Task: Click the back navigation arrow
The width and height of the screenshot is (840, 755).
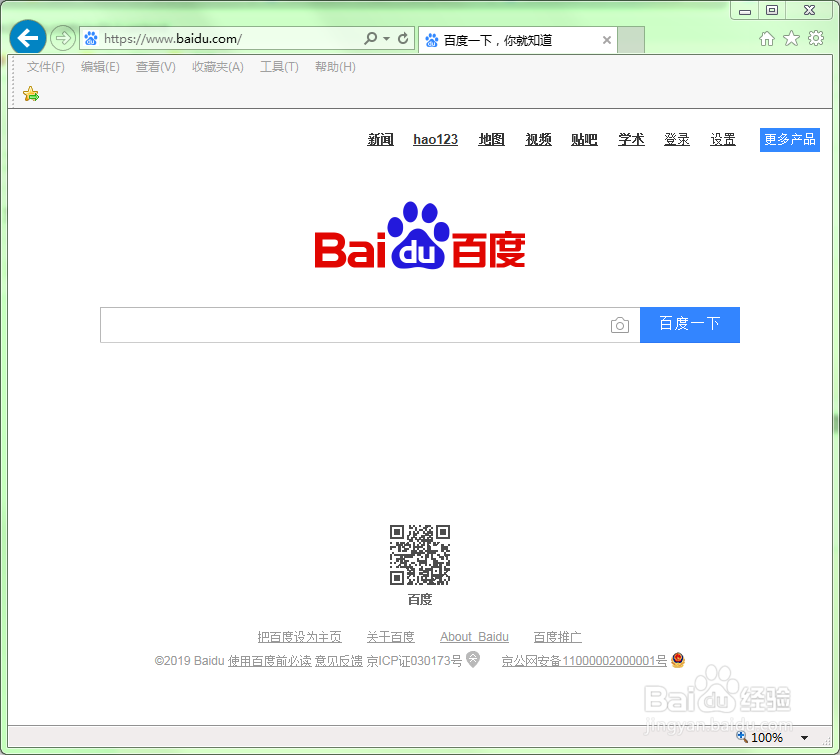Action: click(27, 37)
